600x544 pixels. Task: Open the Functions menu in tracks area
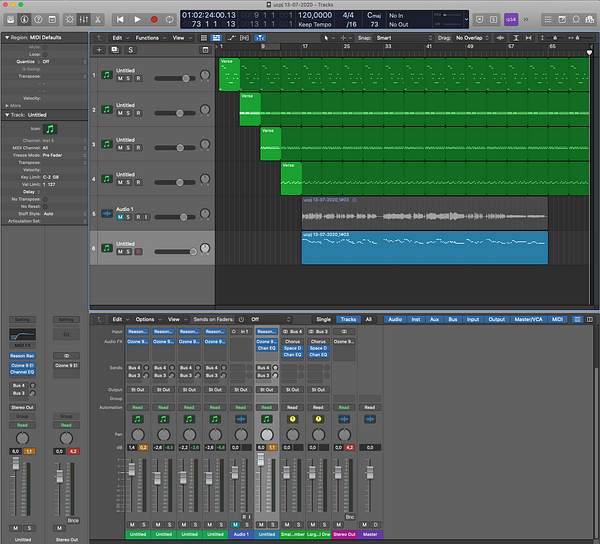pos(147,37)
